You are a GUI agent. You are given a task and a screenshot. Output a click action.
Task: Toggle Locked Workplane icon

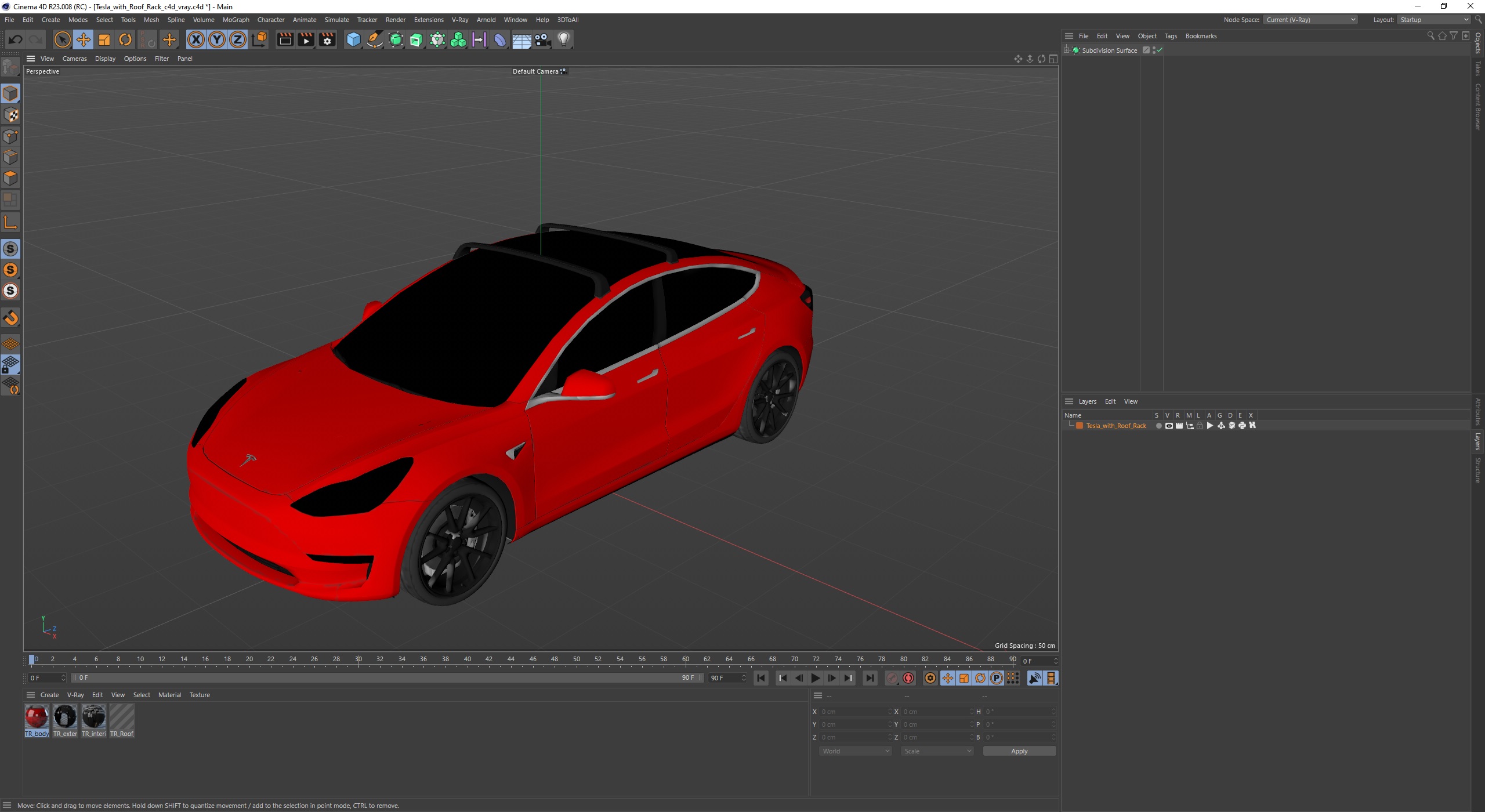click(10, 365)
